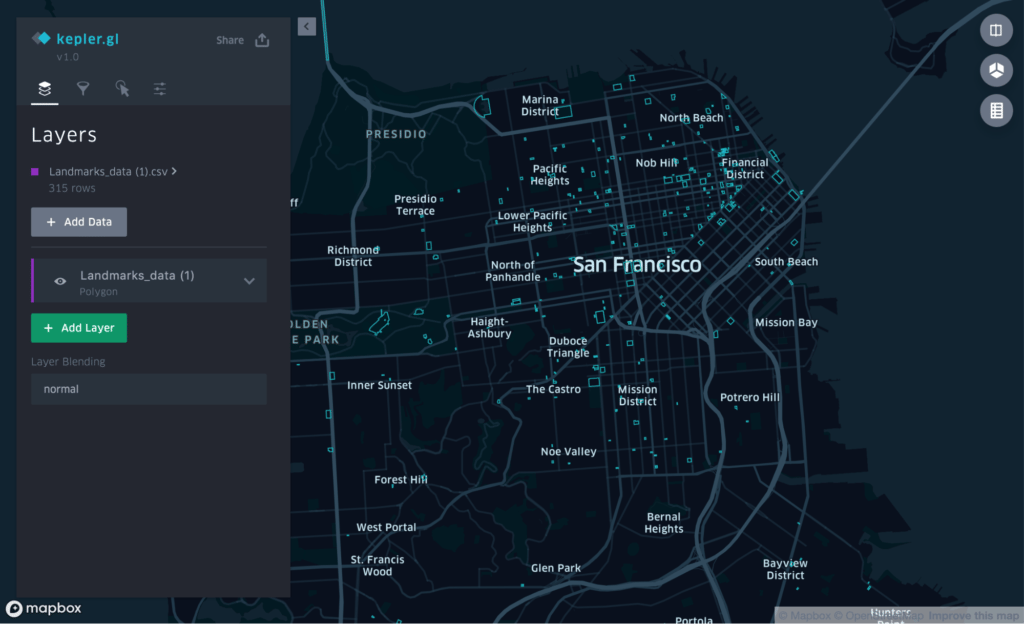Collapse the side panel with arrow button

(x=307, y=27)
